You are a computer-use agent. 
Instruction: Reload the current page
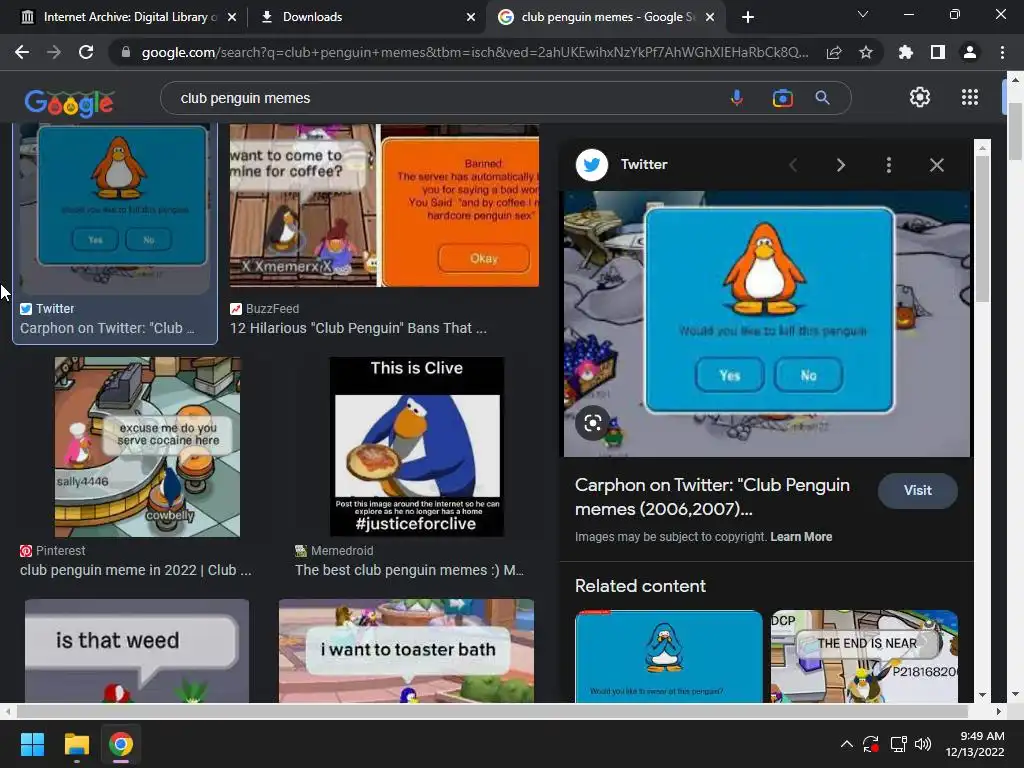pos(86,52)
